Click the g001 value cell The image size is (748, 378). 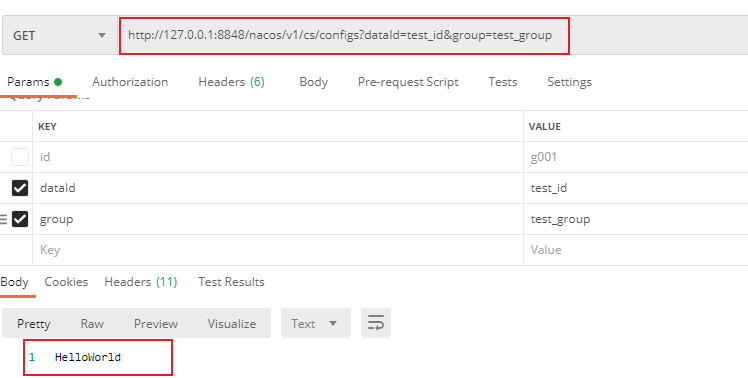636,157
